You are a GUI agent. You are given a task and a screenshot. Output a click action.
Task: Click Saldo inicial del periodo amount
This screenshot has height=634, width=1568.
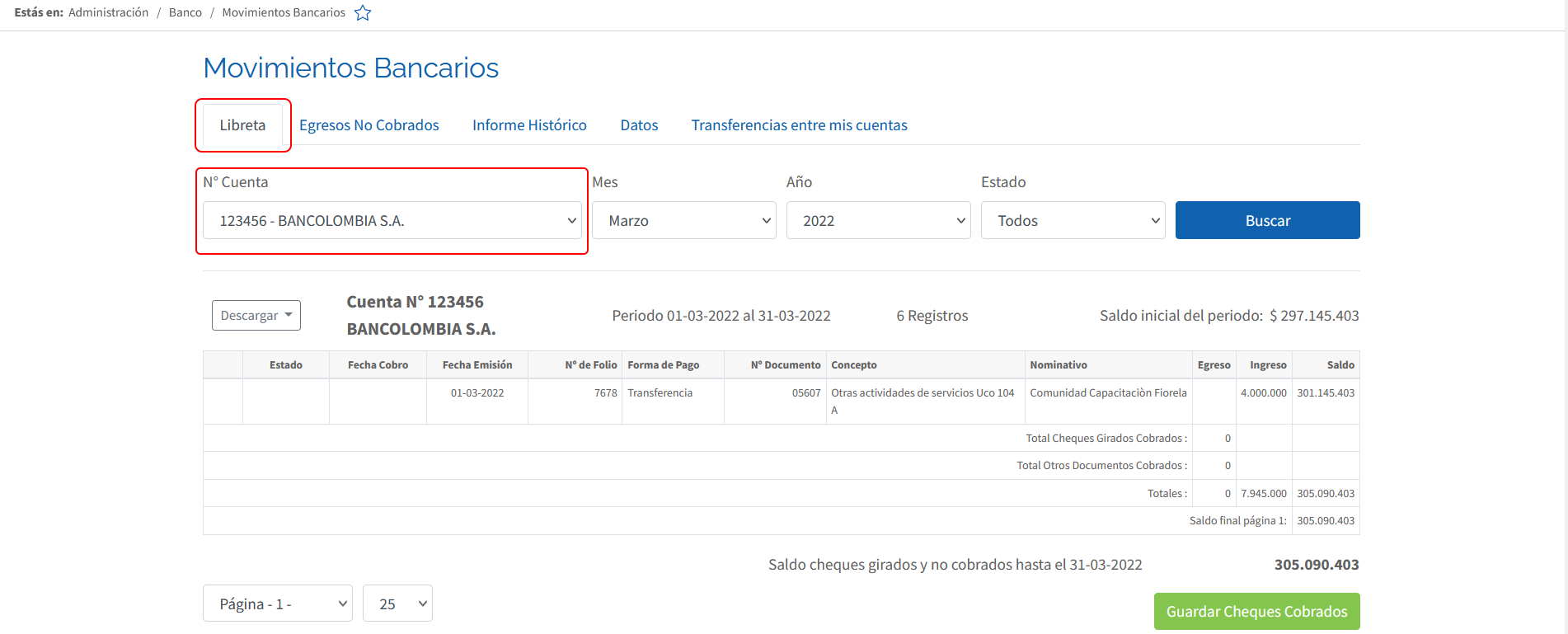1314,316
